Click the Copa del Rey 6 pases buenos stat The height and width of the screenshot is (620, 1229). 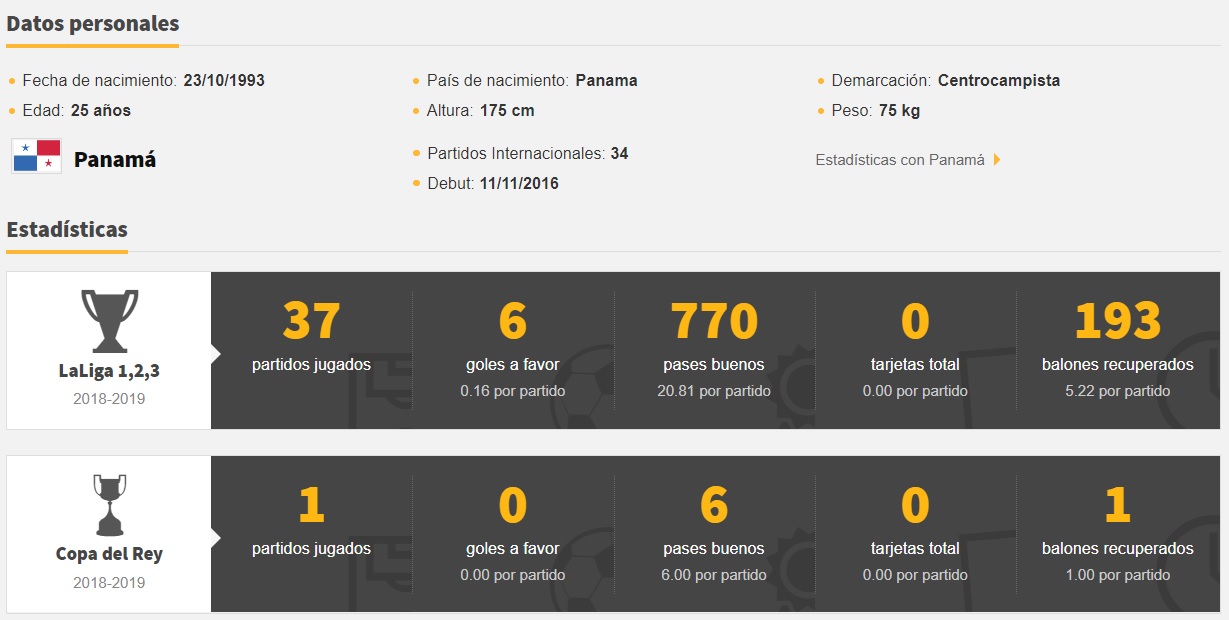[714, 506]
